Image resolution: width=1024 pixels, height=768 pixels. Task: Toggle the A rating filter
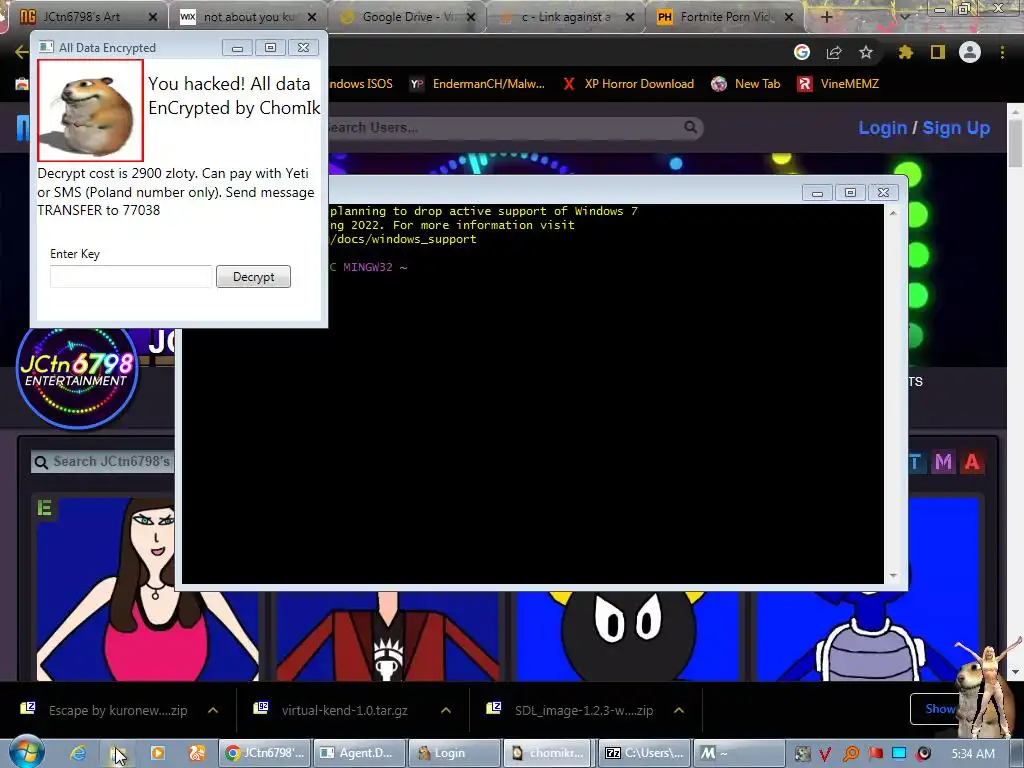[972, 462]
